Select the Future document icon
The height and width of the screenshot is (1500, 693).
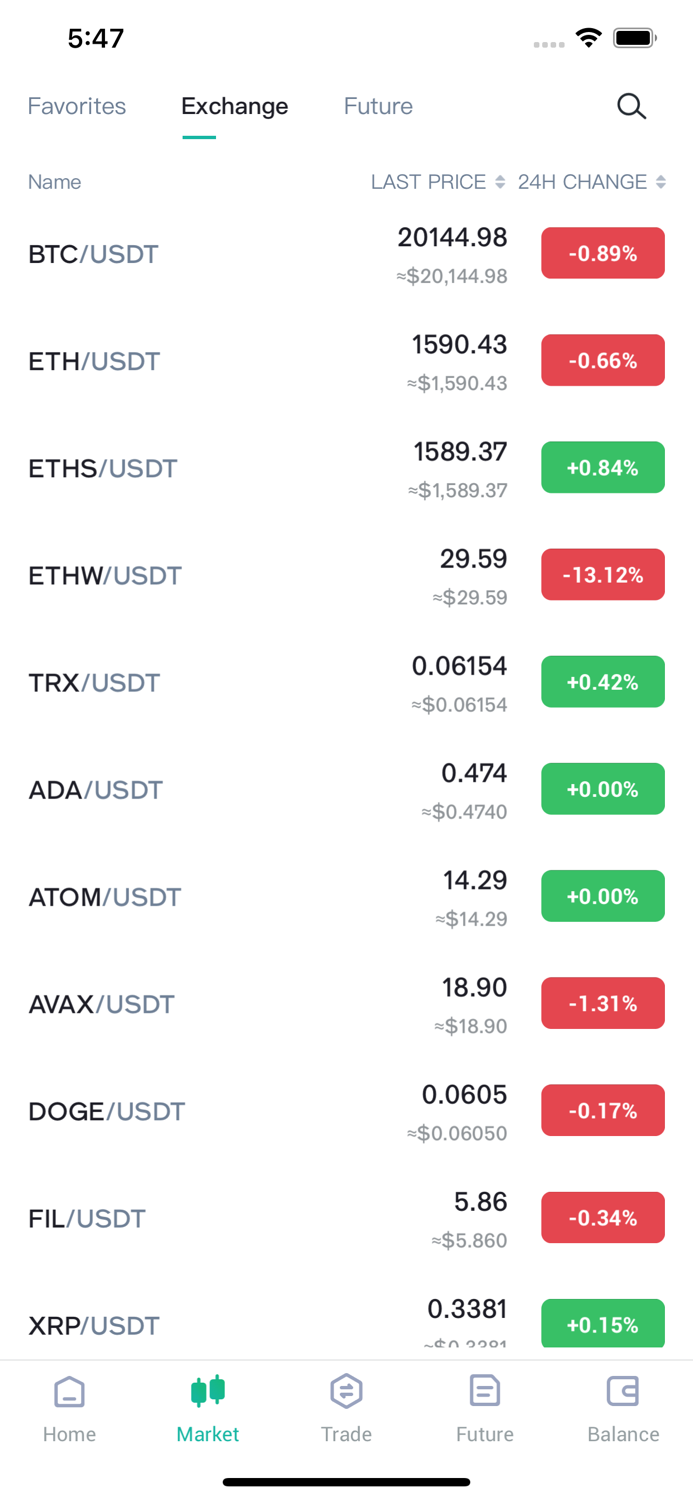pyautogui.click(x=484, y=1391)
